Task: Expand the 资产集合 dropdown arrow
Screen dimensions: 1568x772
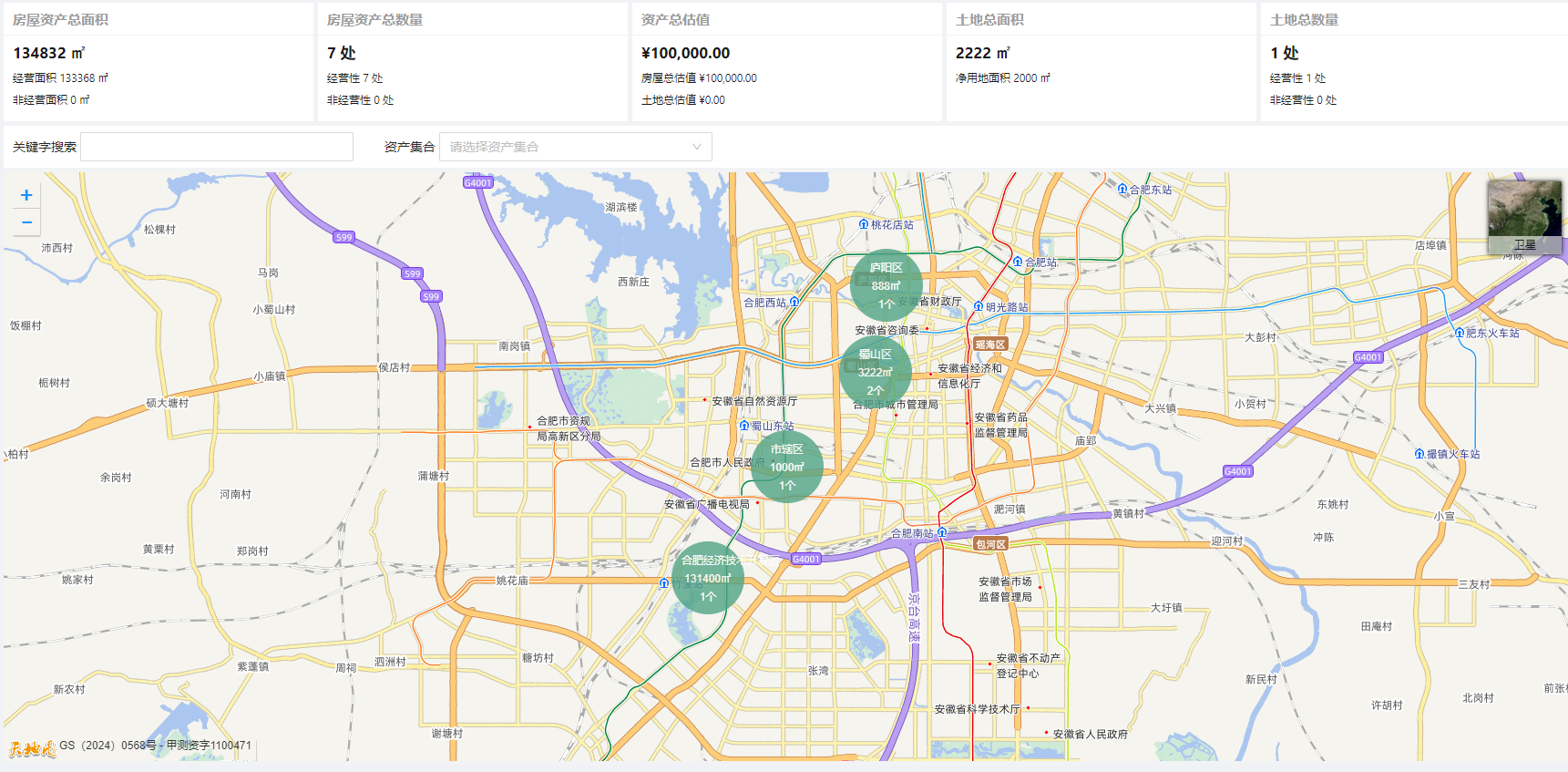Action: (697, 147)
